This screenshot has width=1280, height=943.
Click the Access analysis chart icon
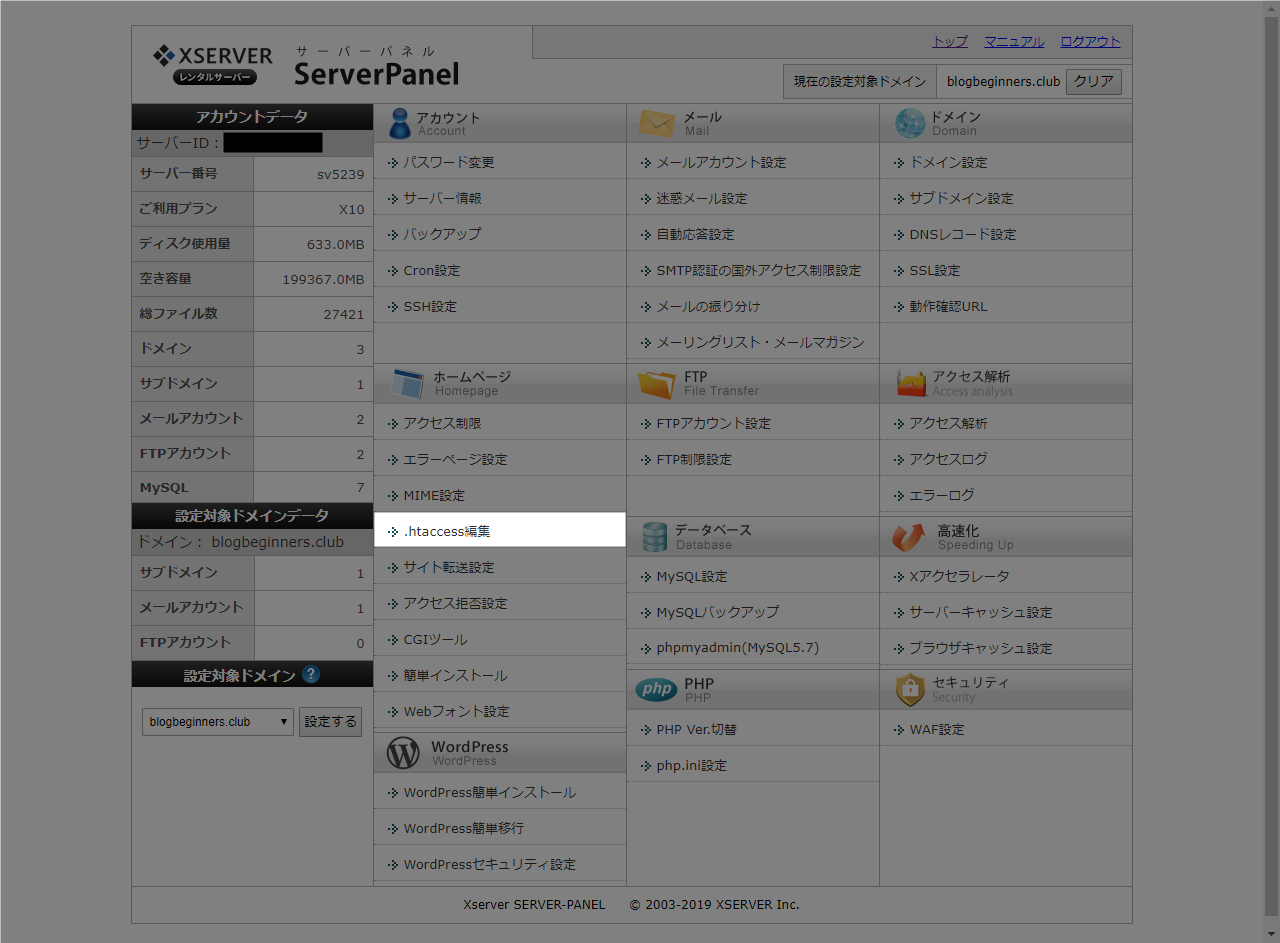(911, 383)
